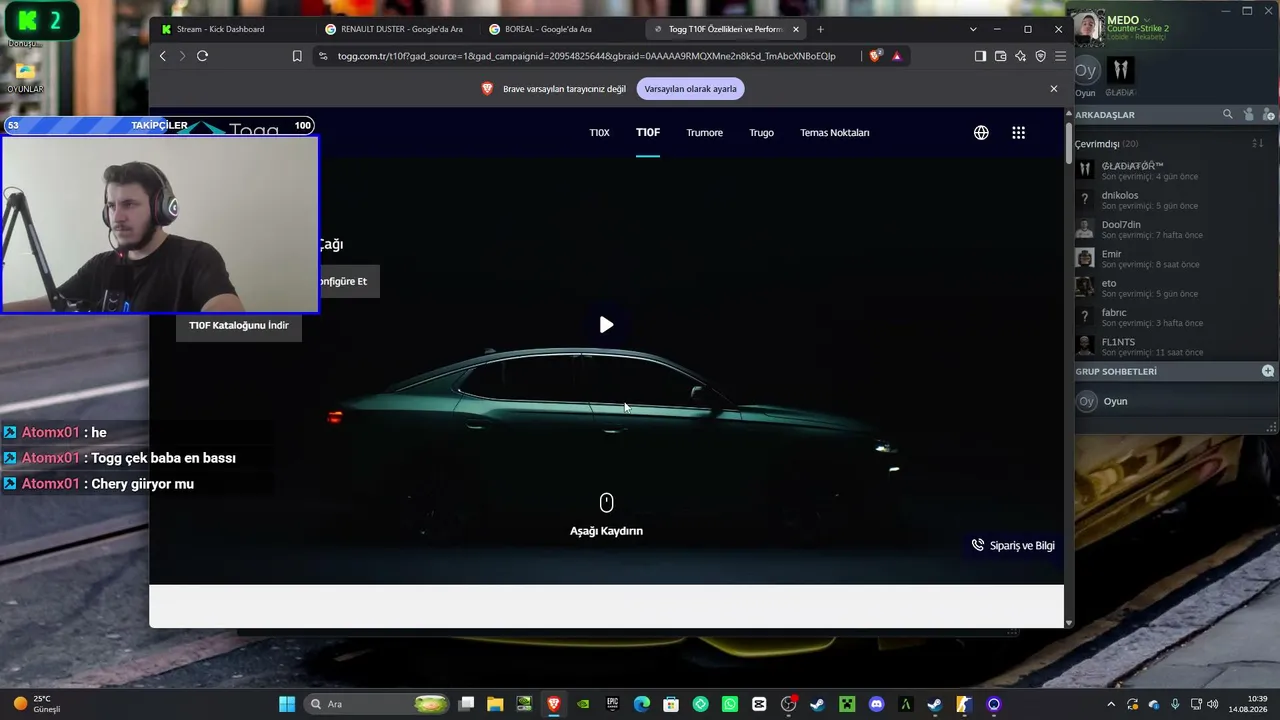Open the Brave Wallet icon
Viewport: 1280px width, 720px height.
point(1000,56)
